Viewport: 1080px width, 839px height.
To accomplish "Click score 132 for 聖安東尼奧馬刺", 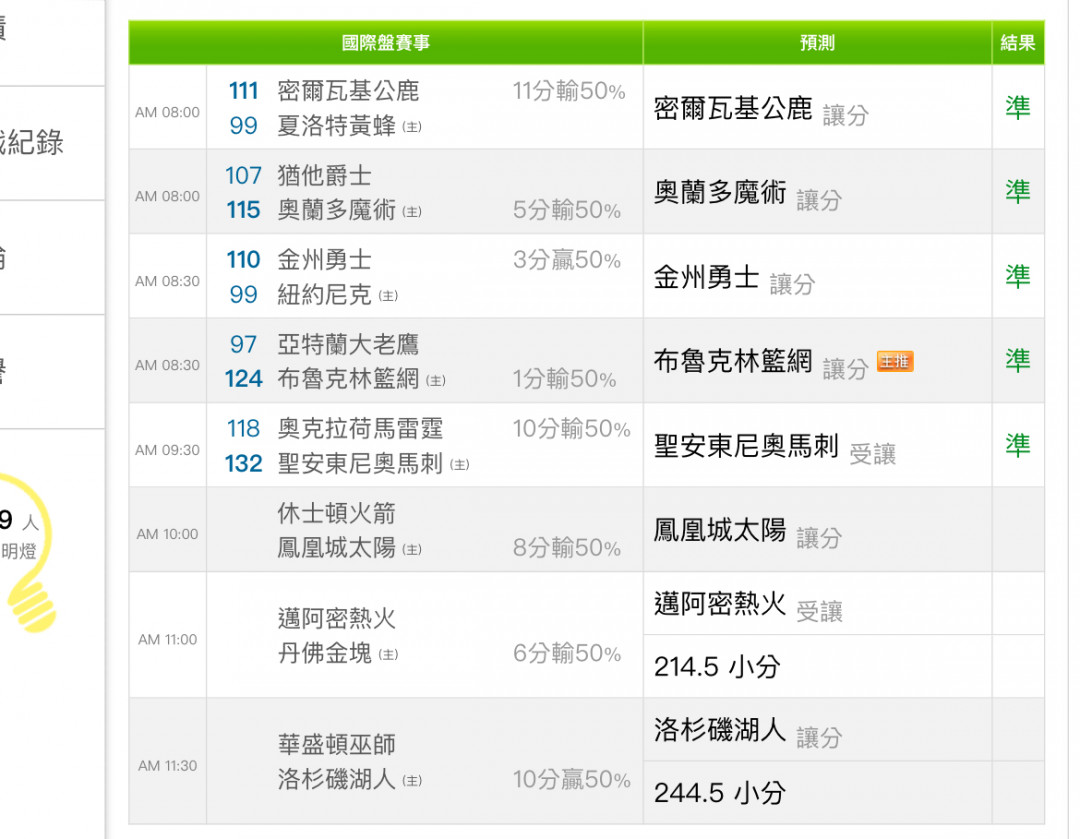I will click(243, 464).
